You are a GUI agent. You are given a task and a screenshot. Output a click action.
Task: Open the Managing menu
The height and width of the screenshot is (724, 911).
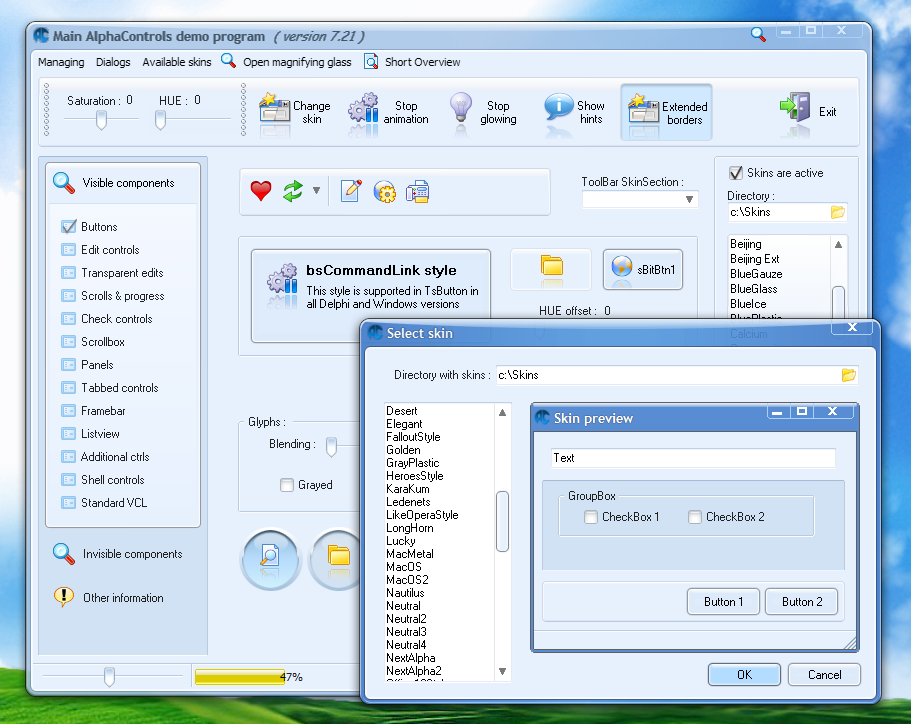pos(61,62)
